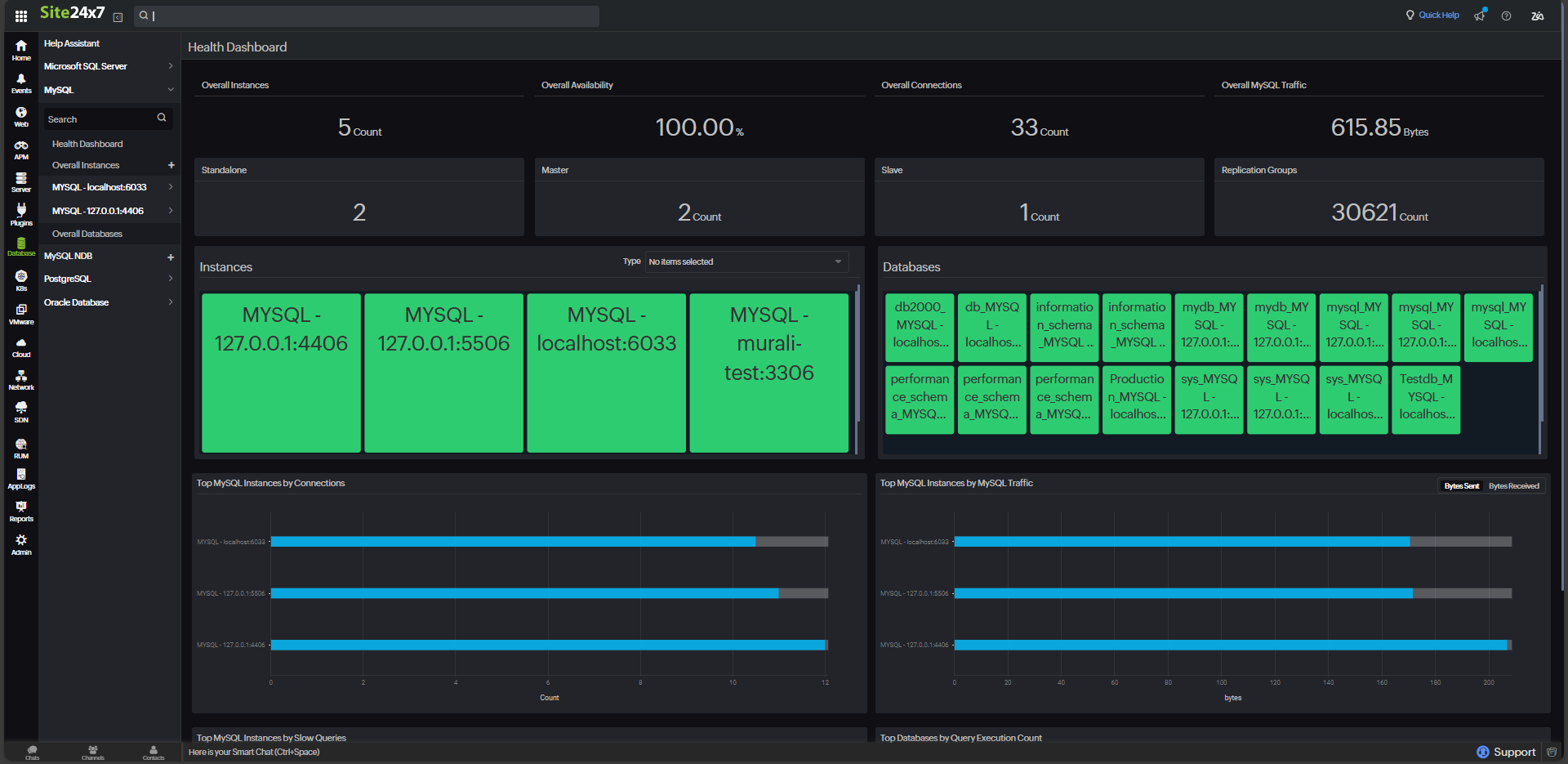Click the plus next to MySQL NDB
Screen dimensions: 1568x764
[171, 257]
